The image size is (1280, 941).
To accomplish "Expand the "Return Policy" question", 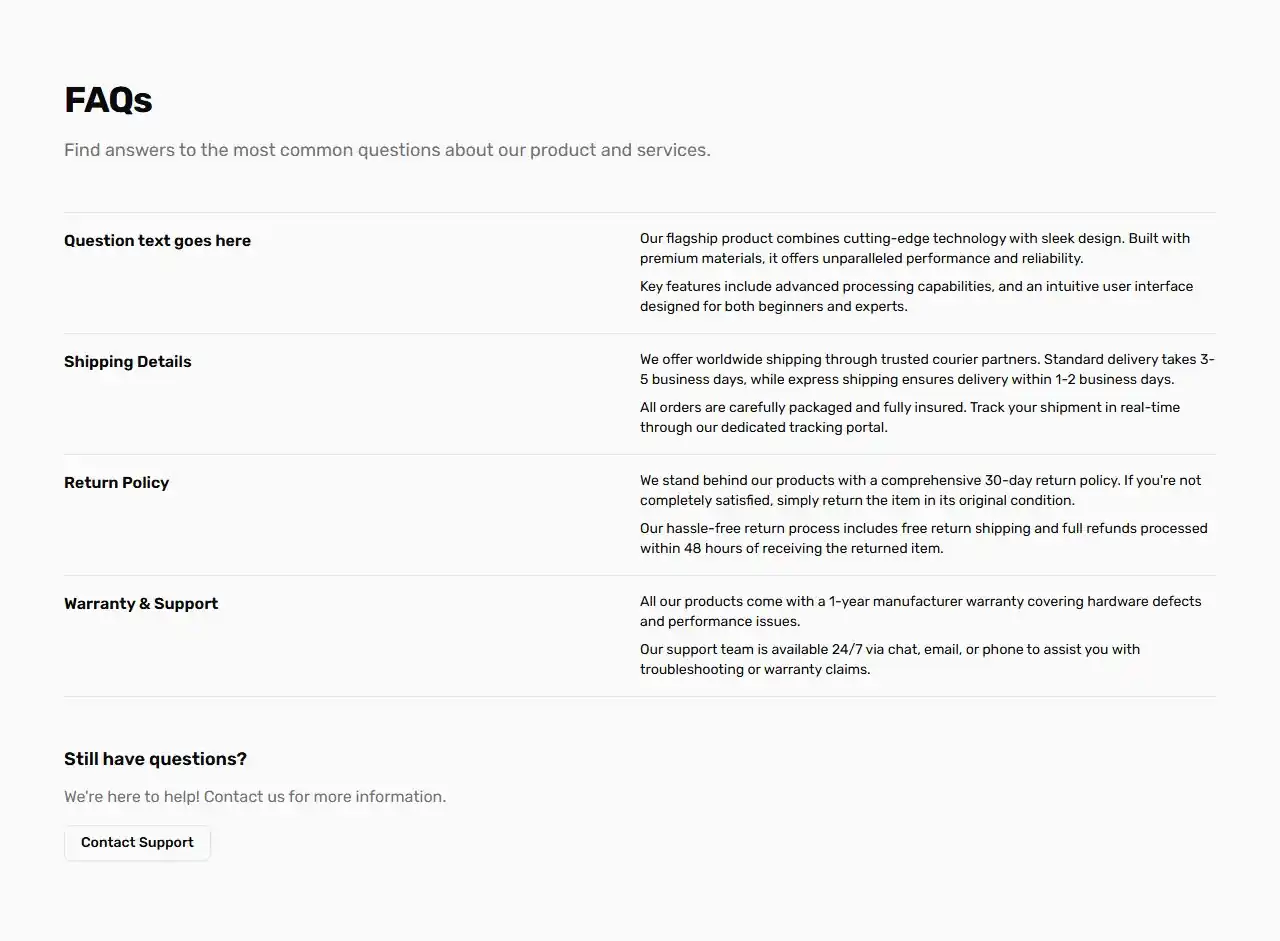I will tap(116, 482).
